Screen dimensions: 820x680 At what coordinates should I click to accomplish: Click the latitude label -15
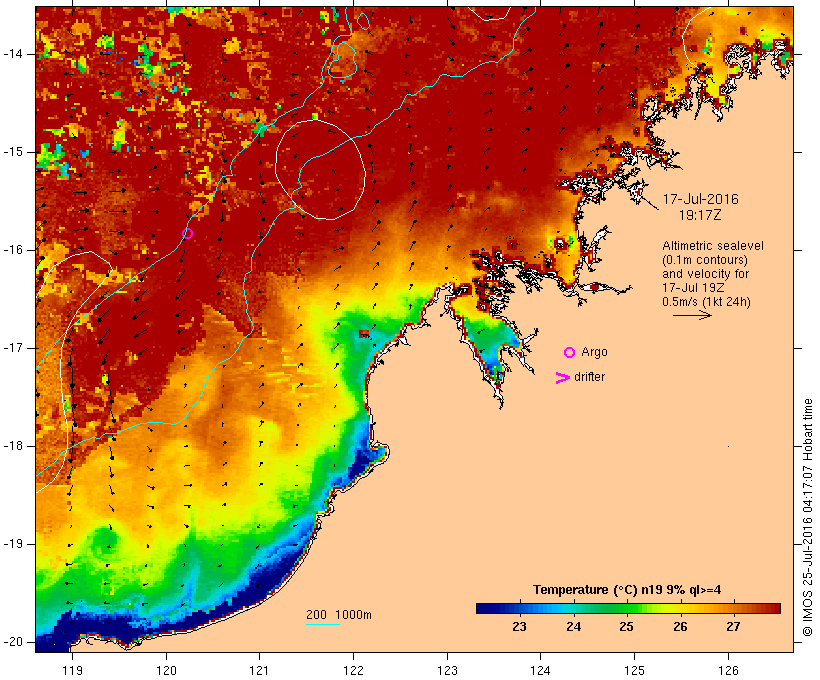pos(13,152)
